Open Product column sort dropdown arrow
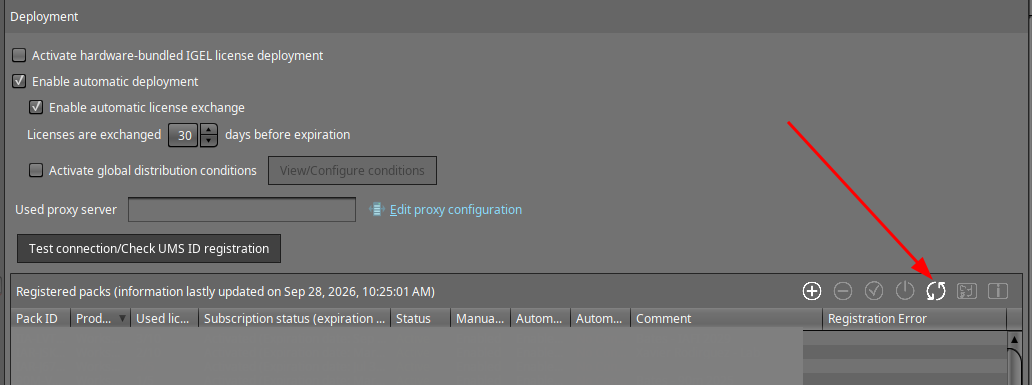This screenshot has width=1032, height=385. (x=122, y=319)
